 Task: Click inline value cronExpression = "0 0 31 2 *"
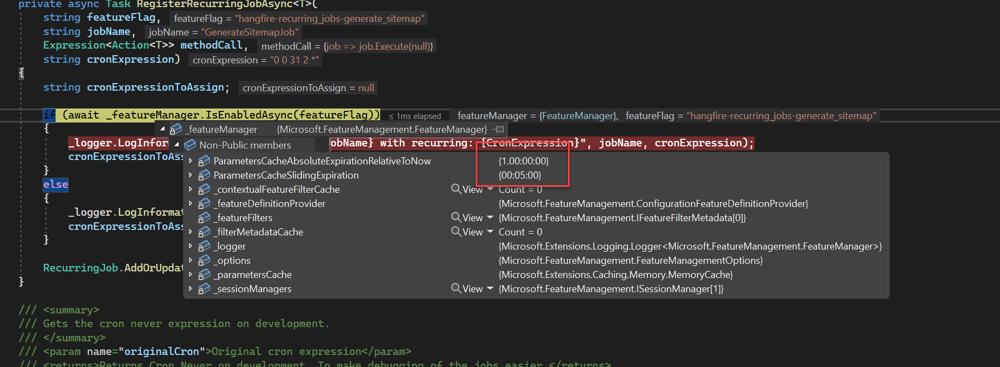pyautogui.click(x=255, y=60)
